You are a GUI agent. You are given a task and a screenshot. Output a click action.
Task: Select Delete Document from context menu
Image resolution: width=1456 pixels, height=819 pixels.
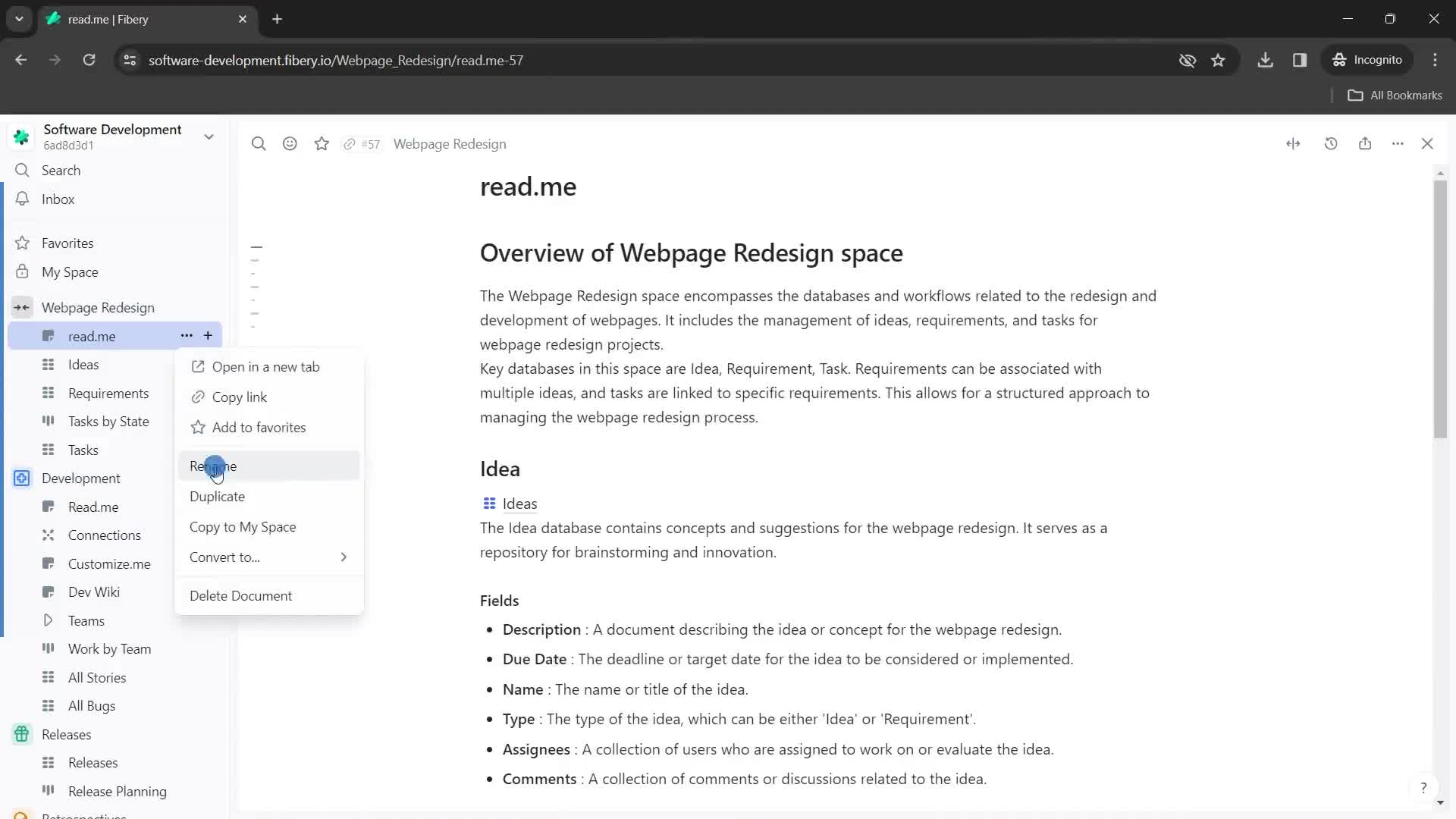point(241,595)
